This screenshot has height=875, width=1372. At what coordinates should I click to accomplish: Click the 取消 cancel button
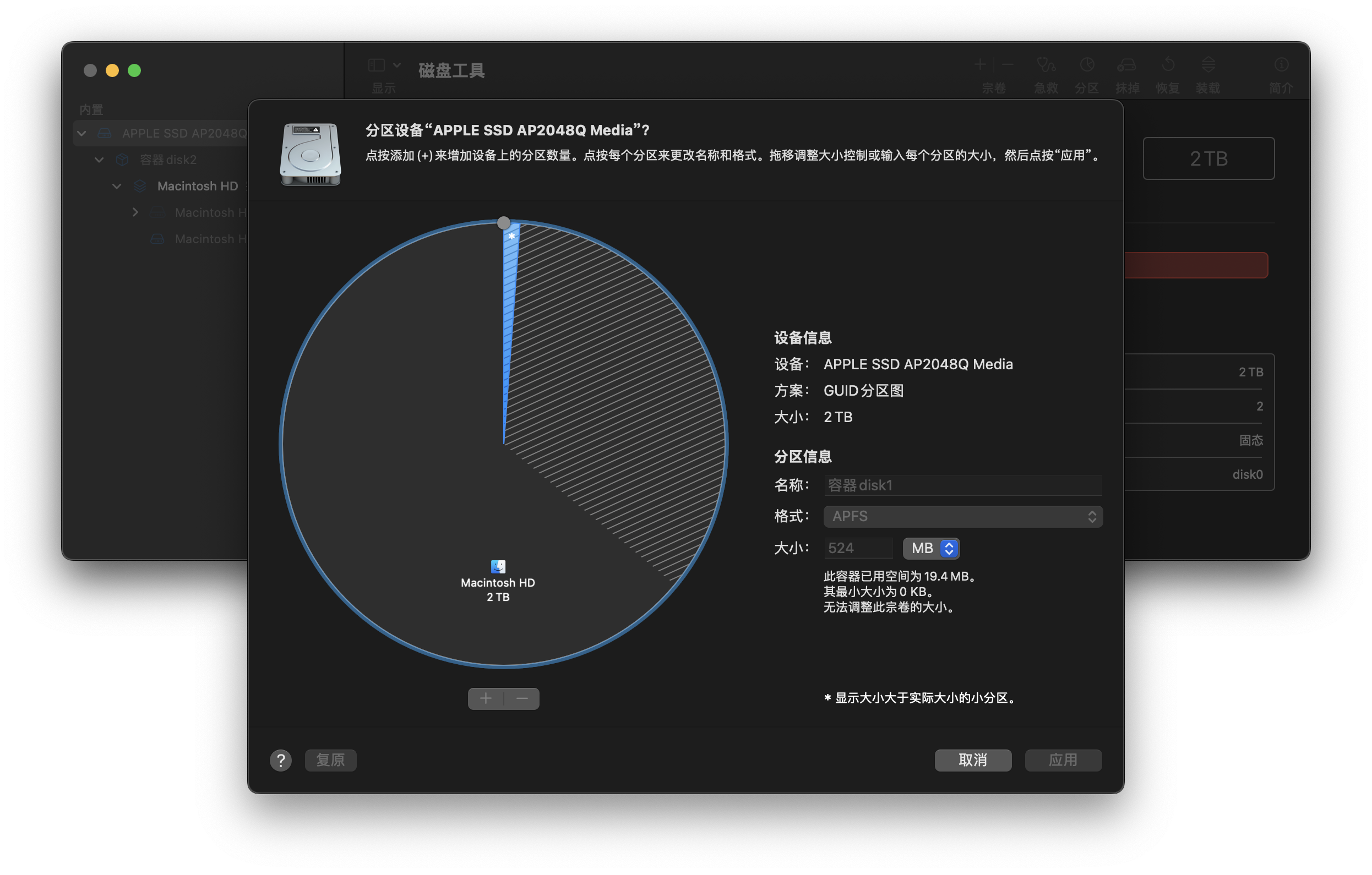973,760
